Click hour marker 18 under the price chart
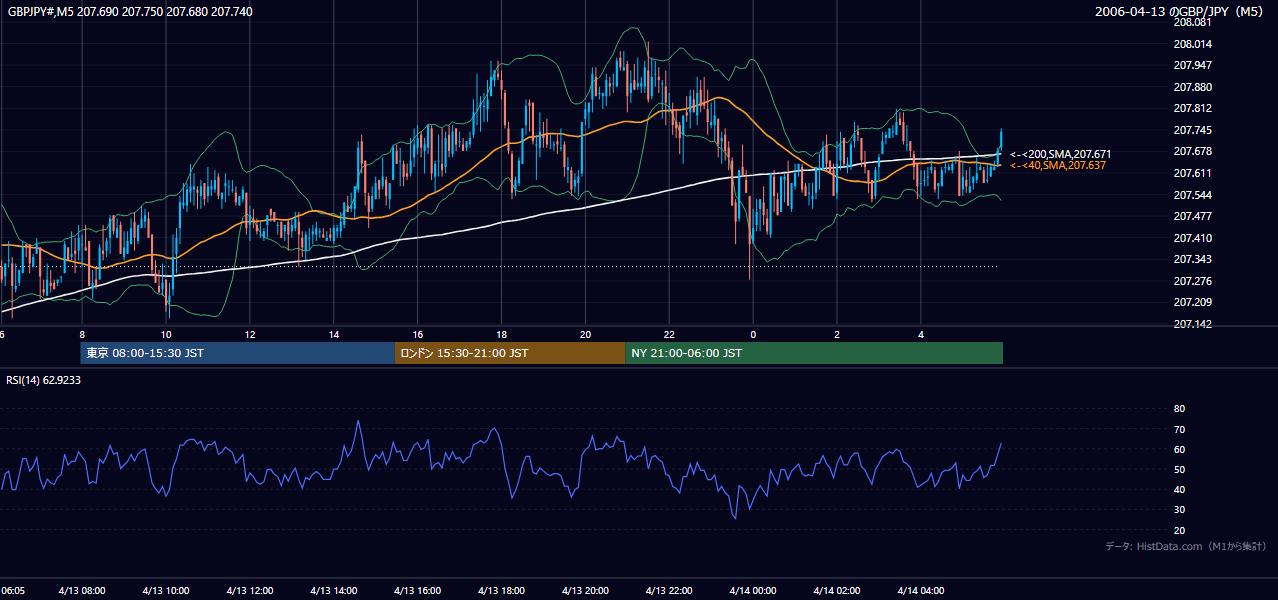Screen dimensions: 1278x600 tap(502, 334)
